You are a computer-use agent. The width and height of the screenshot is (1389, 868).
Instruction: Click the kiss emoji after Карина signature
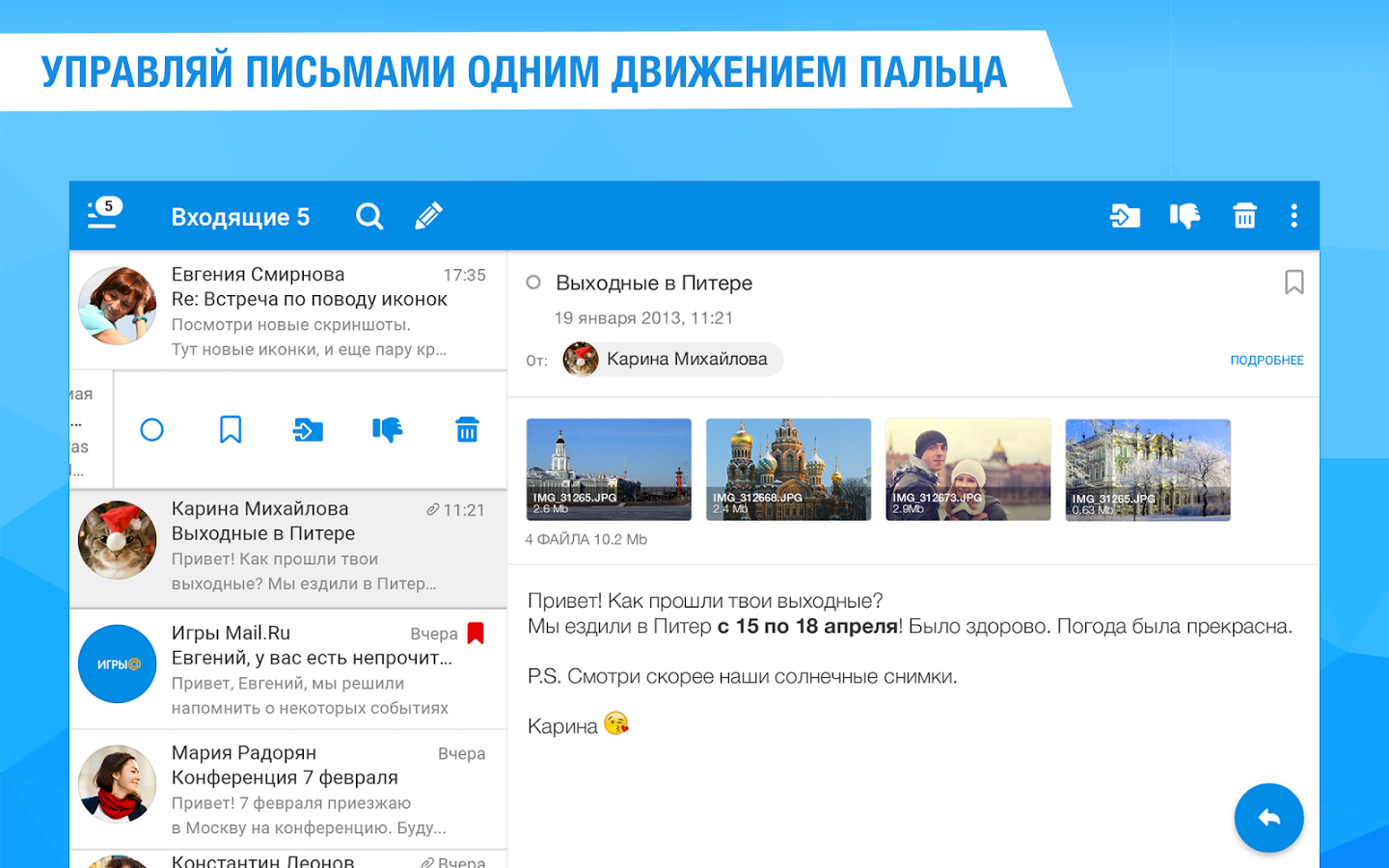(x=615, y=723)
